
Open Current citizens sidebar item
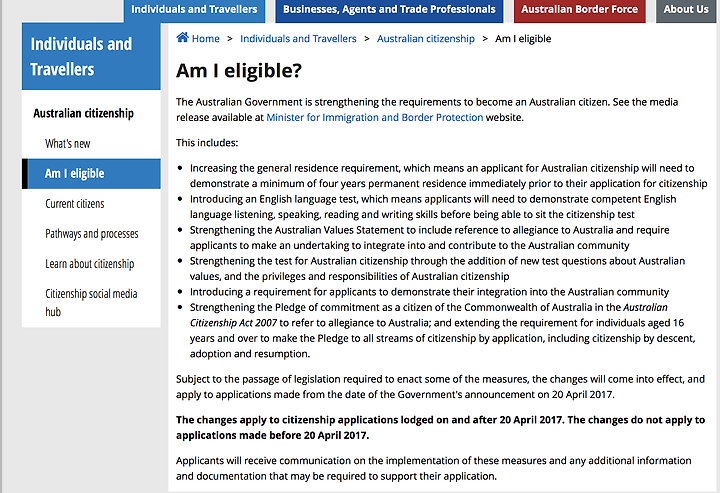coord(75,204)
